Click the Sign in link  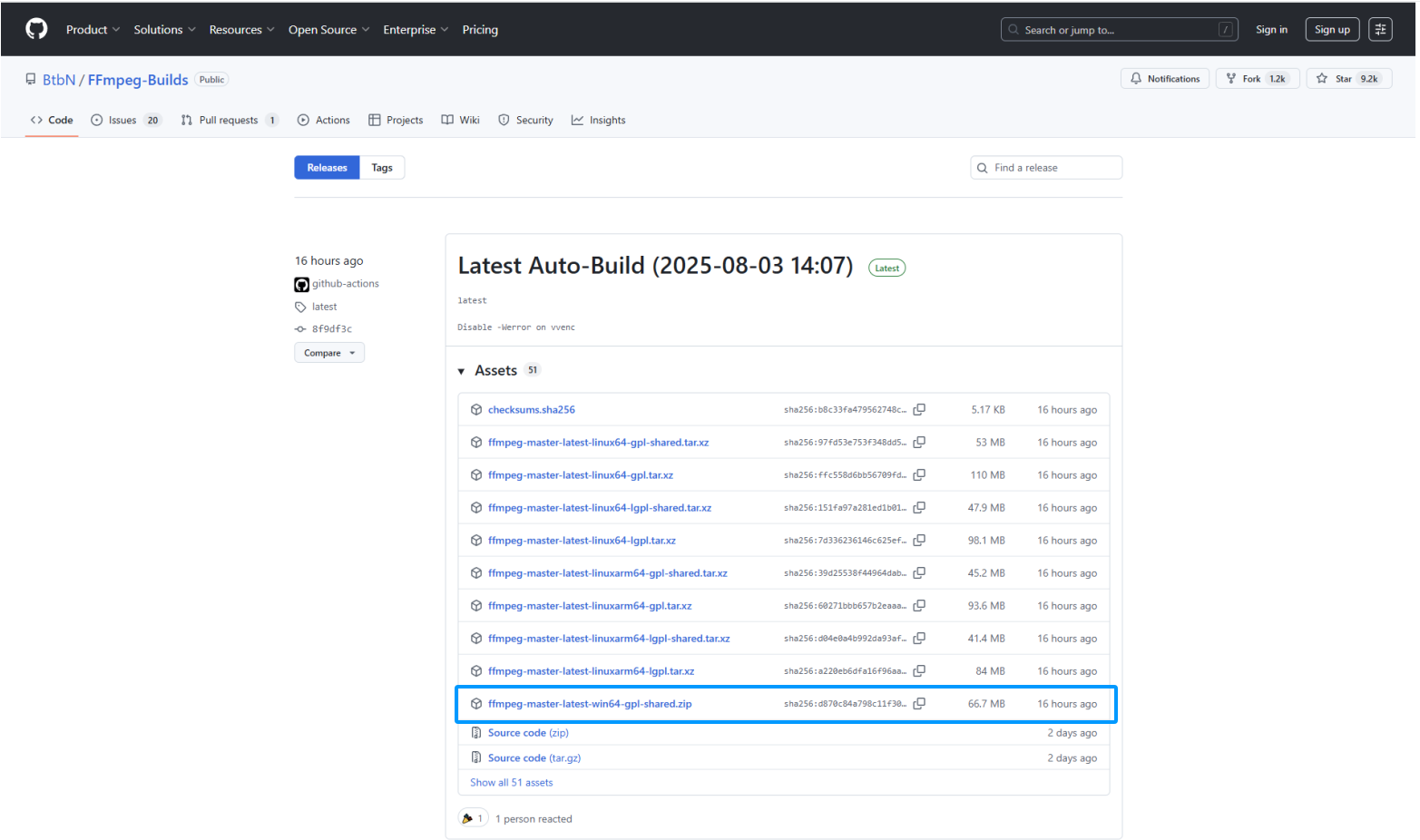point(1271,29)
